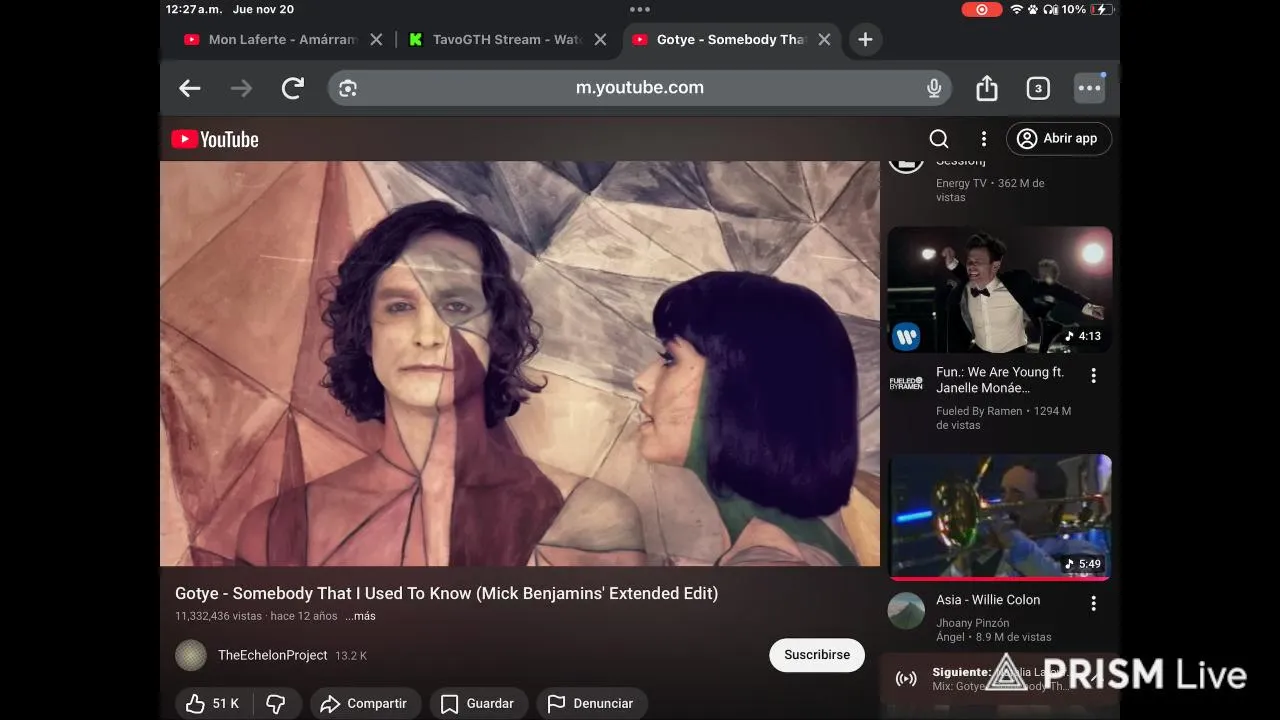Reload the page with the refresh icon
This screenshot has width=1280, height=720.
pyautogui.click(x=293, y=88)
